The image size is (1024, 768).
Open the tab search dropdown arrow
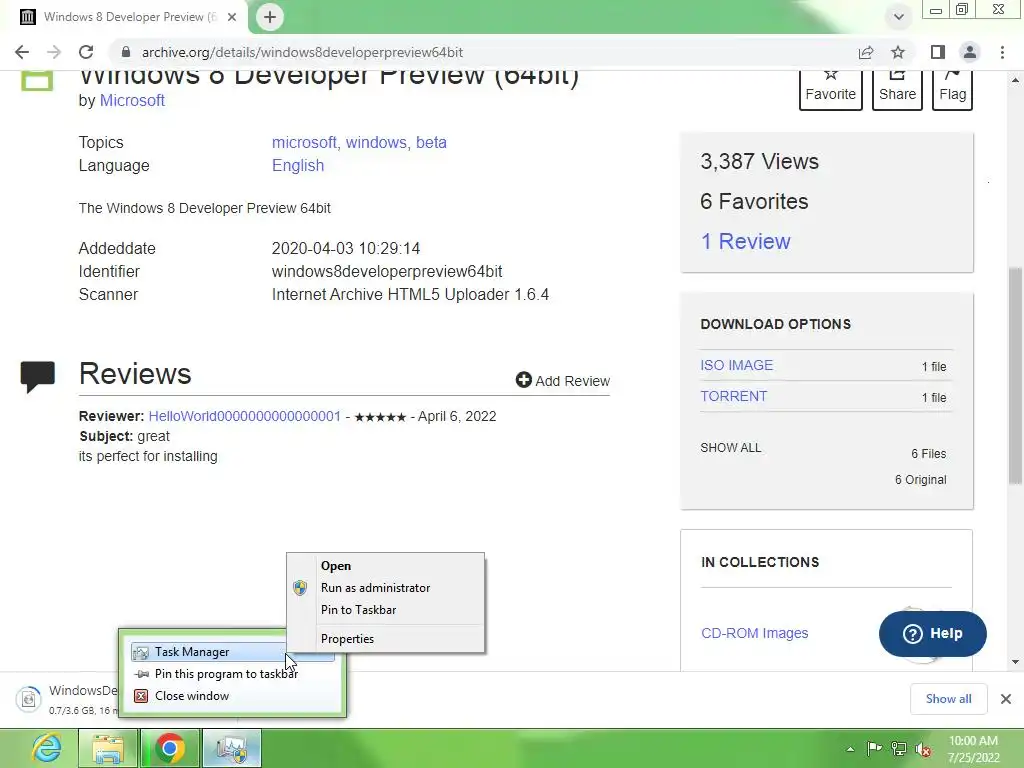point(899,17)
